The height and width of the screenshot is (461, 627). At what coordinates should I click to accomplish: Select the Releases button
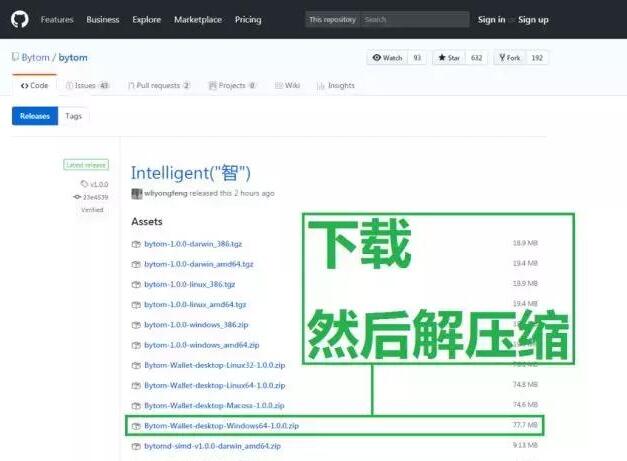tap(35, 116)
